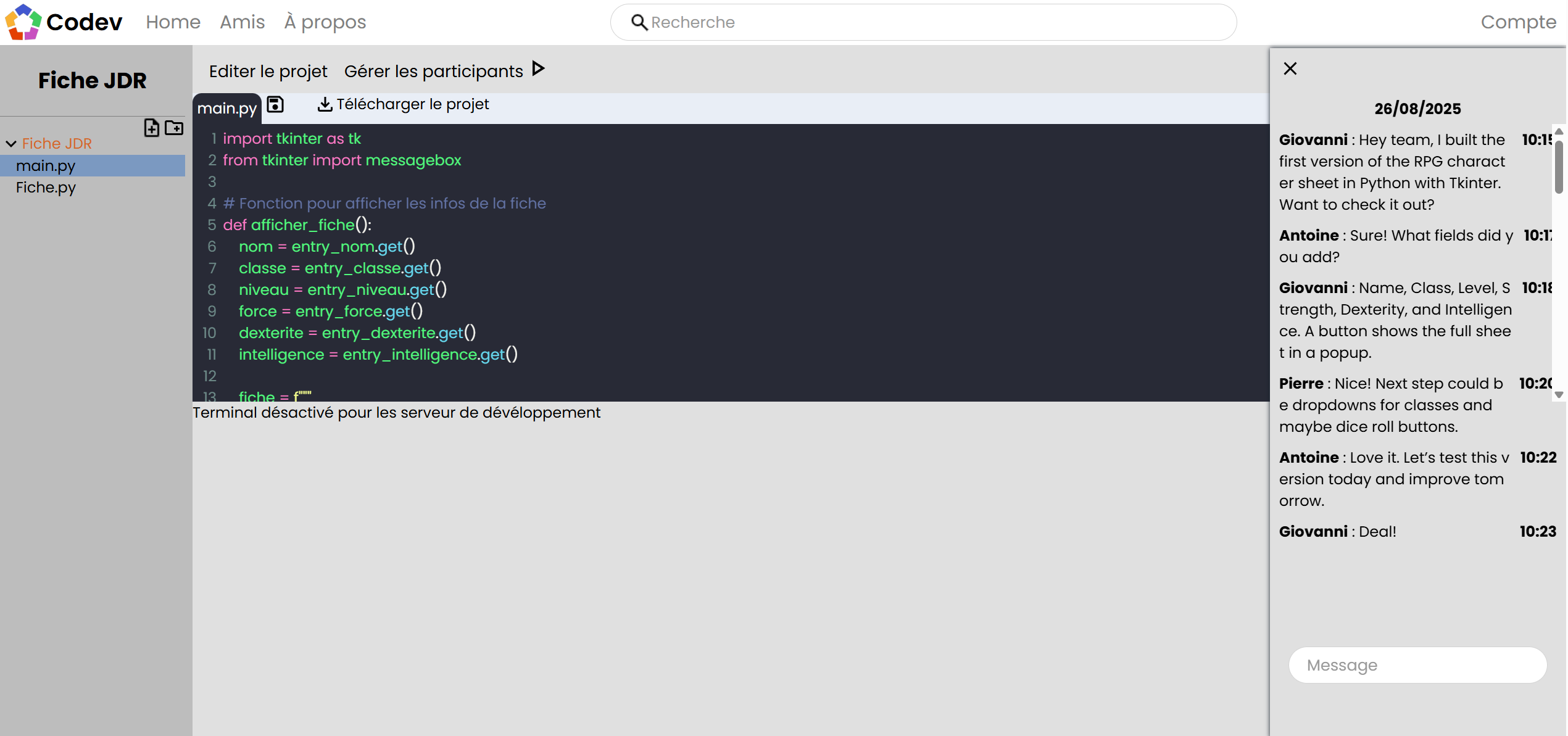
Task: Collapse the Fiche JDR folder chevron
Action: (11, 144)
